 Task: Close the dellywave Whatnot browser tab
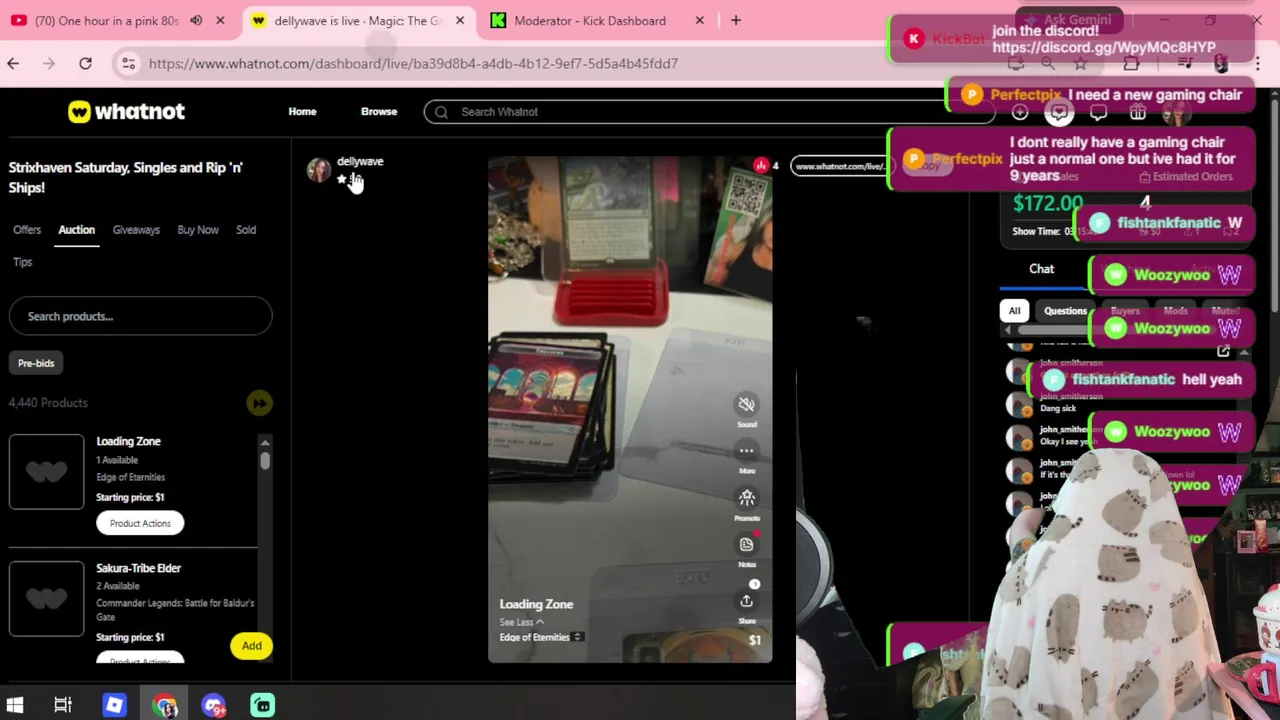pyautogui.click(x=460, y=20)
